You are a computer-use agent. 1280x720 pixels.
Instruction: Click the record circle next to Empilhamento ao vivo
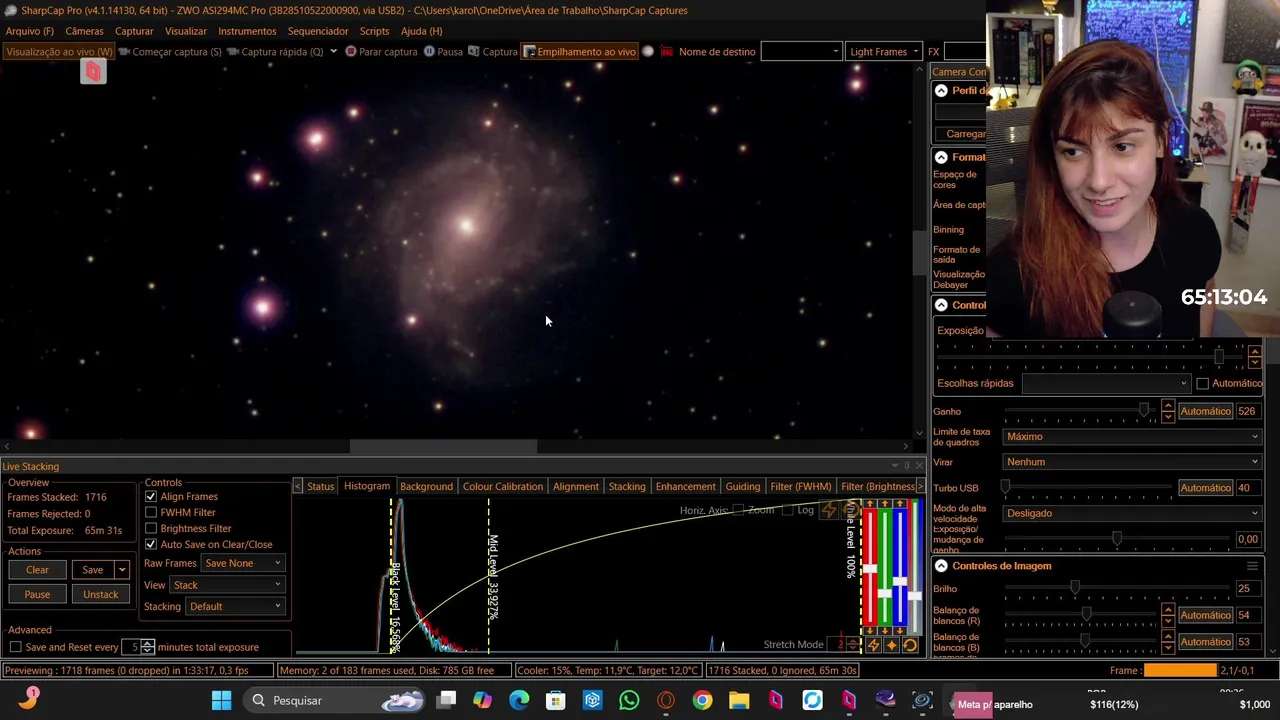point(648,52)
